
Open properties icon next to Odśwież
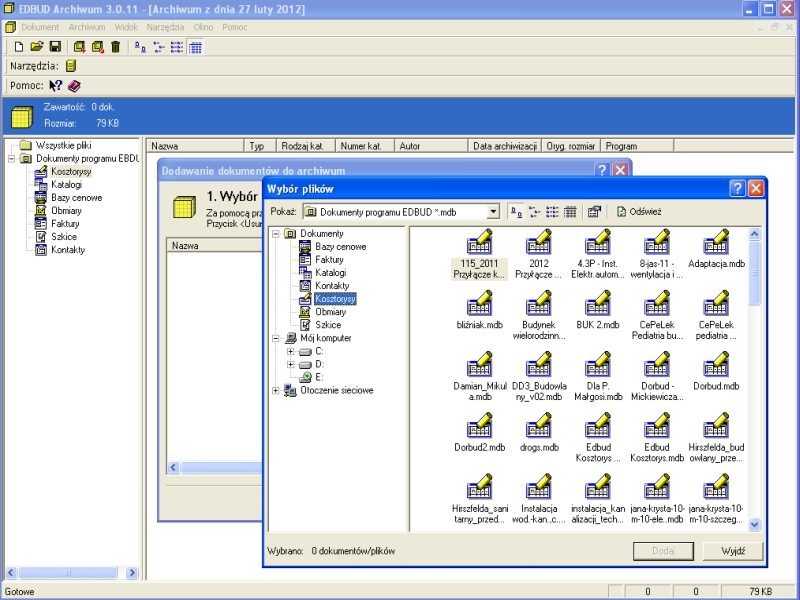(x=594, y=212)
